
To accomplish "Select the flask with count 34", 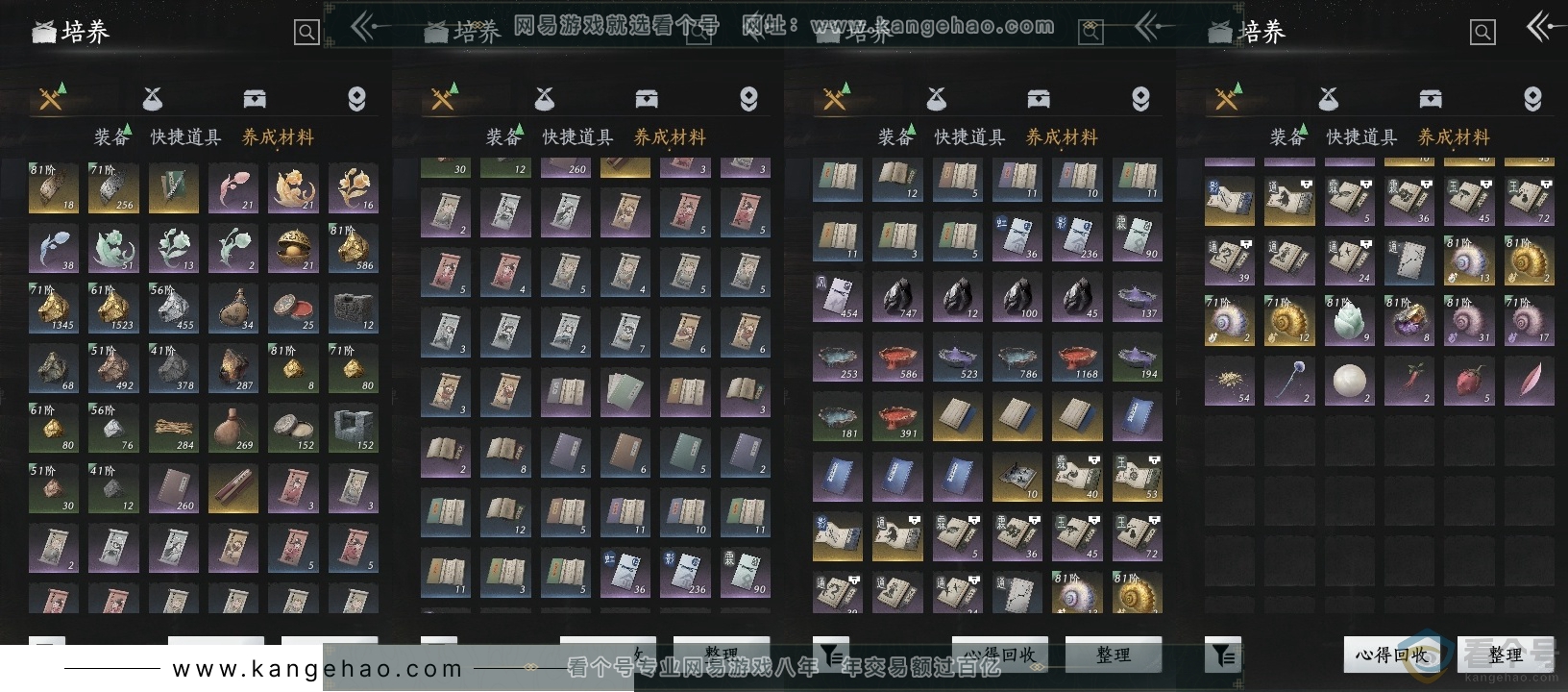I will pos(233,309).
